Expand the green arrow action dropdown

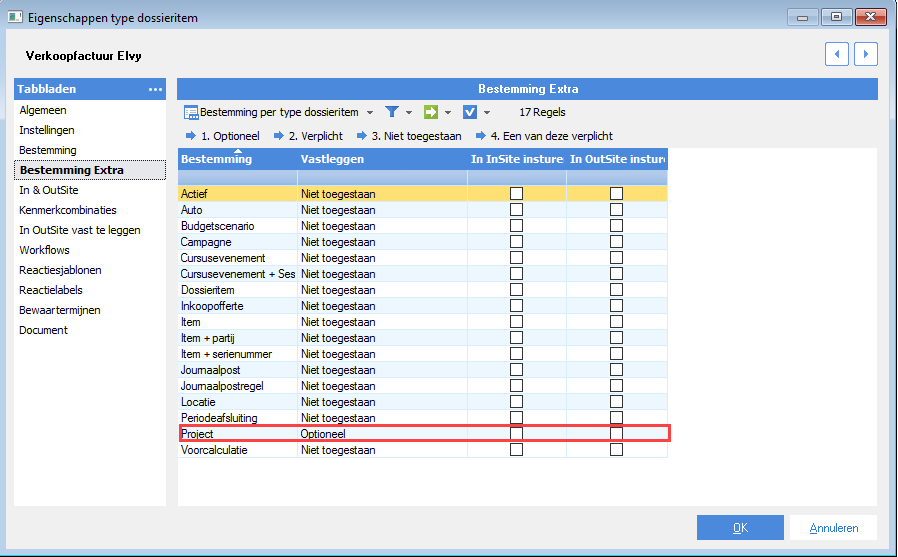pyautogui.click(x=448, y=113)
